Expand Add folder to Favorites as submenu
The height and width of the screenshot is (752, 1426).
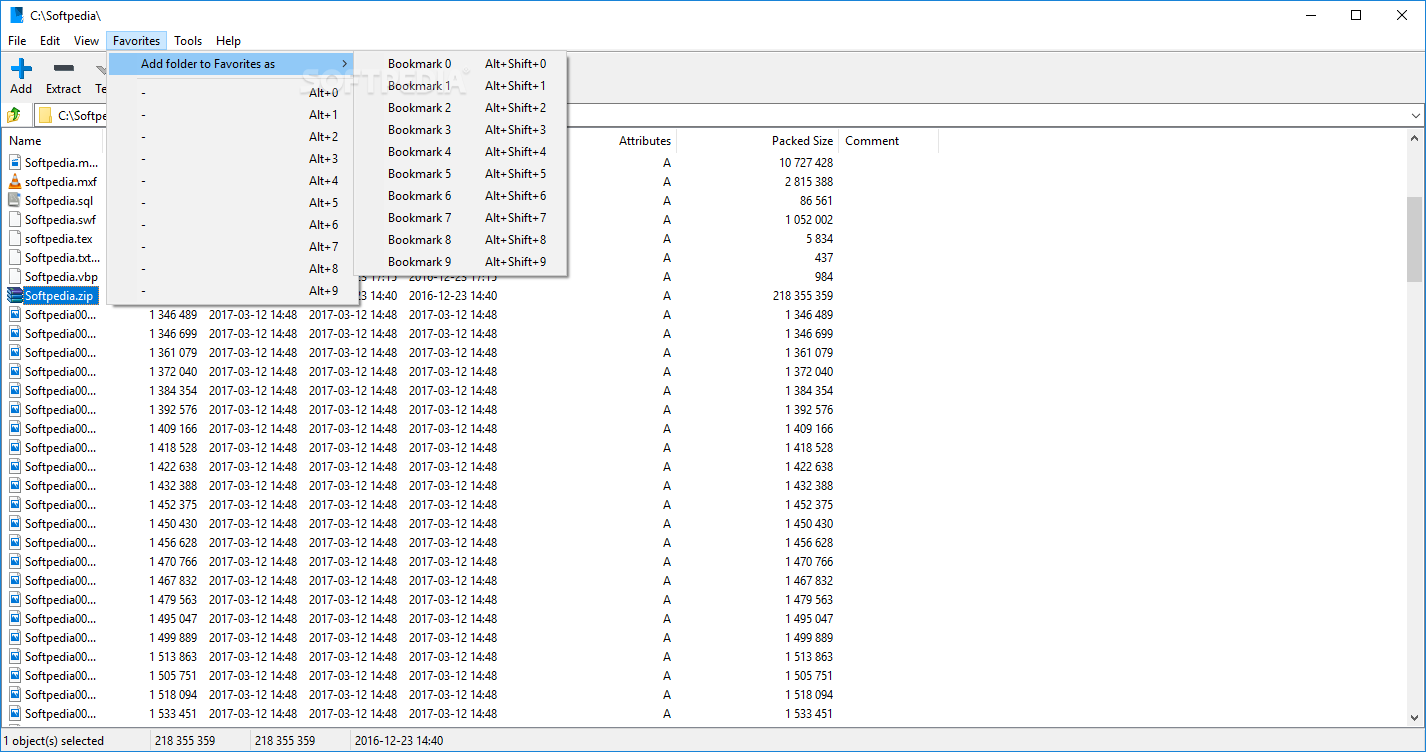coord(232,64)
